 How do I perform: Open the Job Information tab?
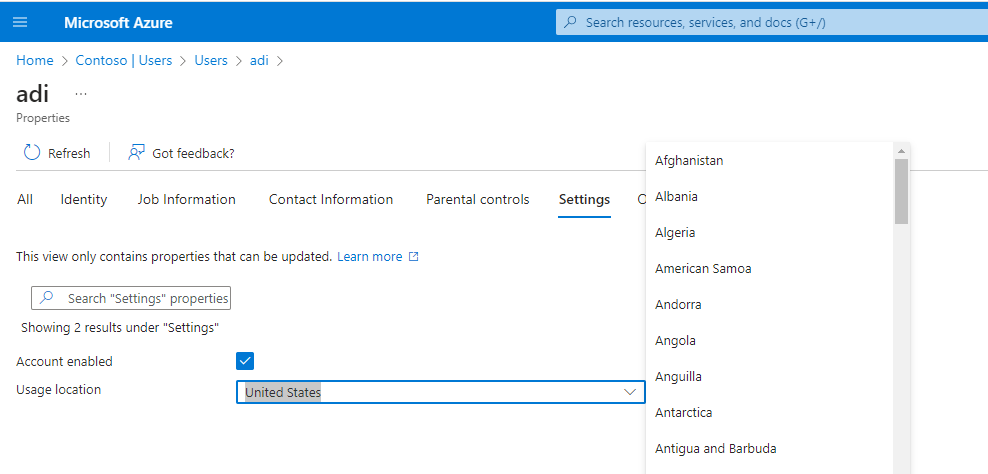[187, 199]
